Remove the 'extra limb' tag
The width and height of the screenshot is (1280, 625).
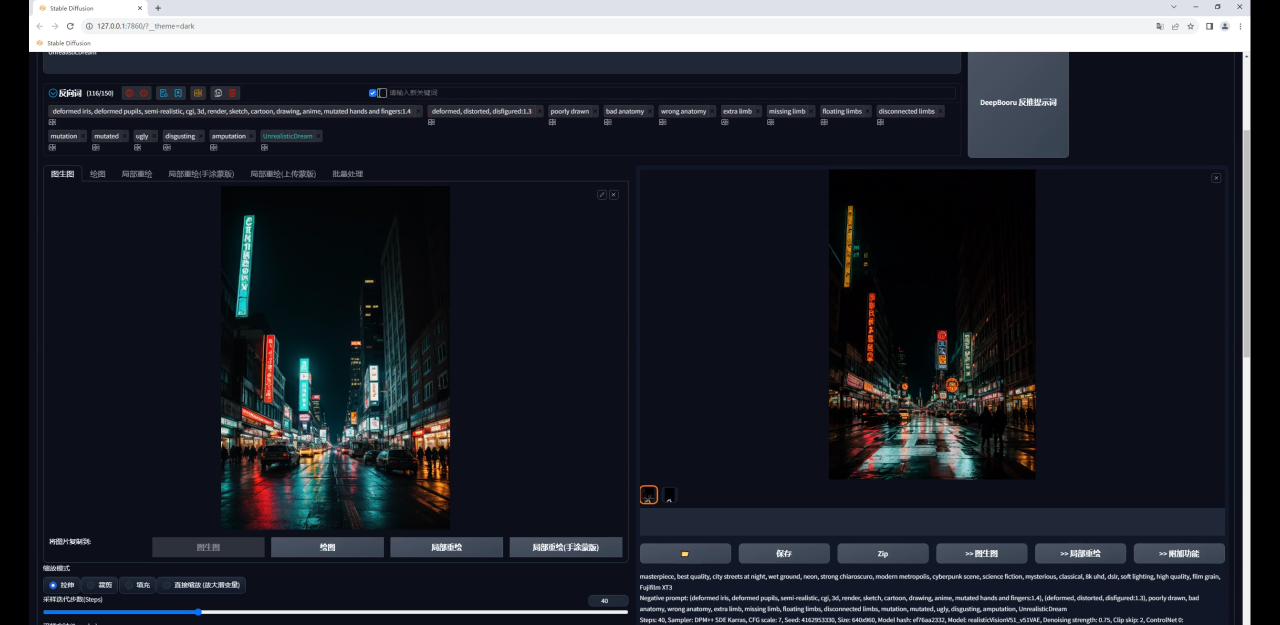757,111
